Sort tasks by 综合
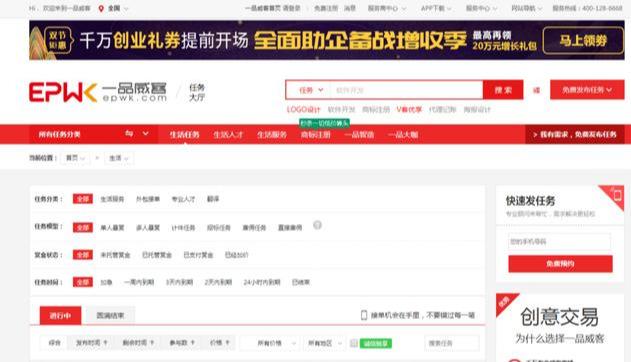631x362 pixels. (54, 343)
